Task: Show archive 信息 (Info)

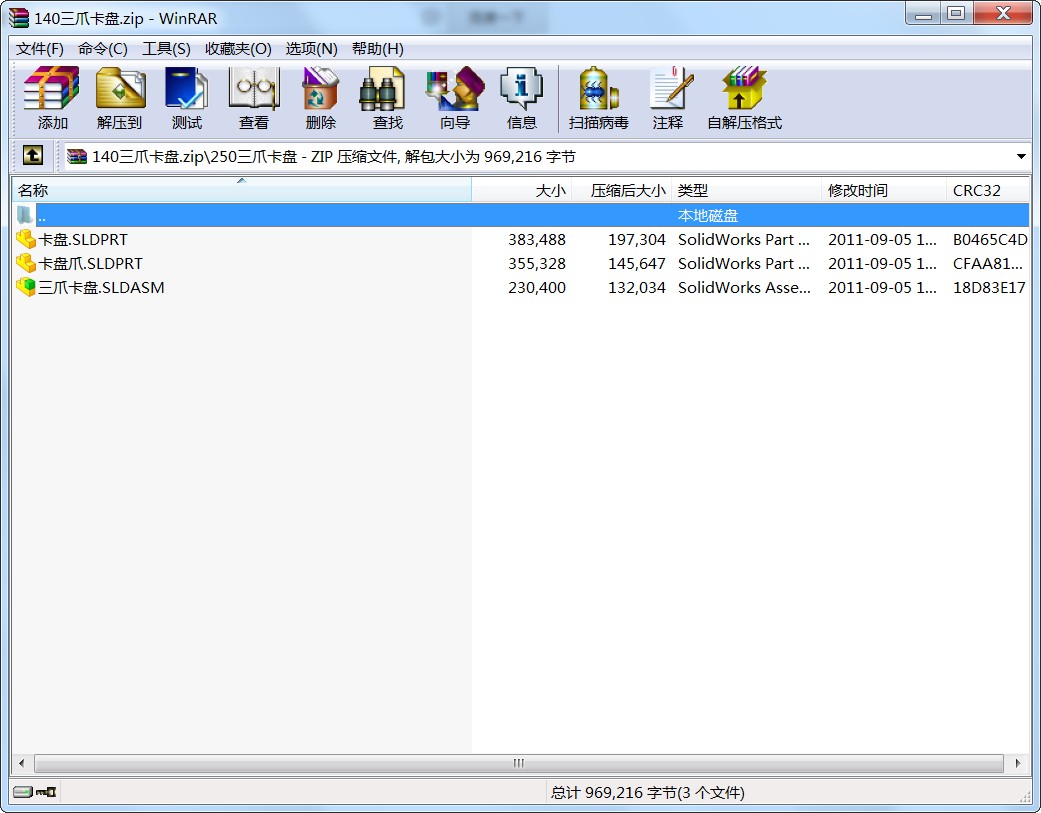Action: [x=521, y=98]
